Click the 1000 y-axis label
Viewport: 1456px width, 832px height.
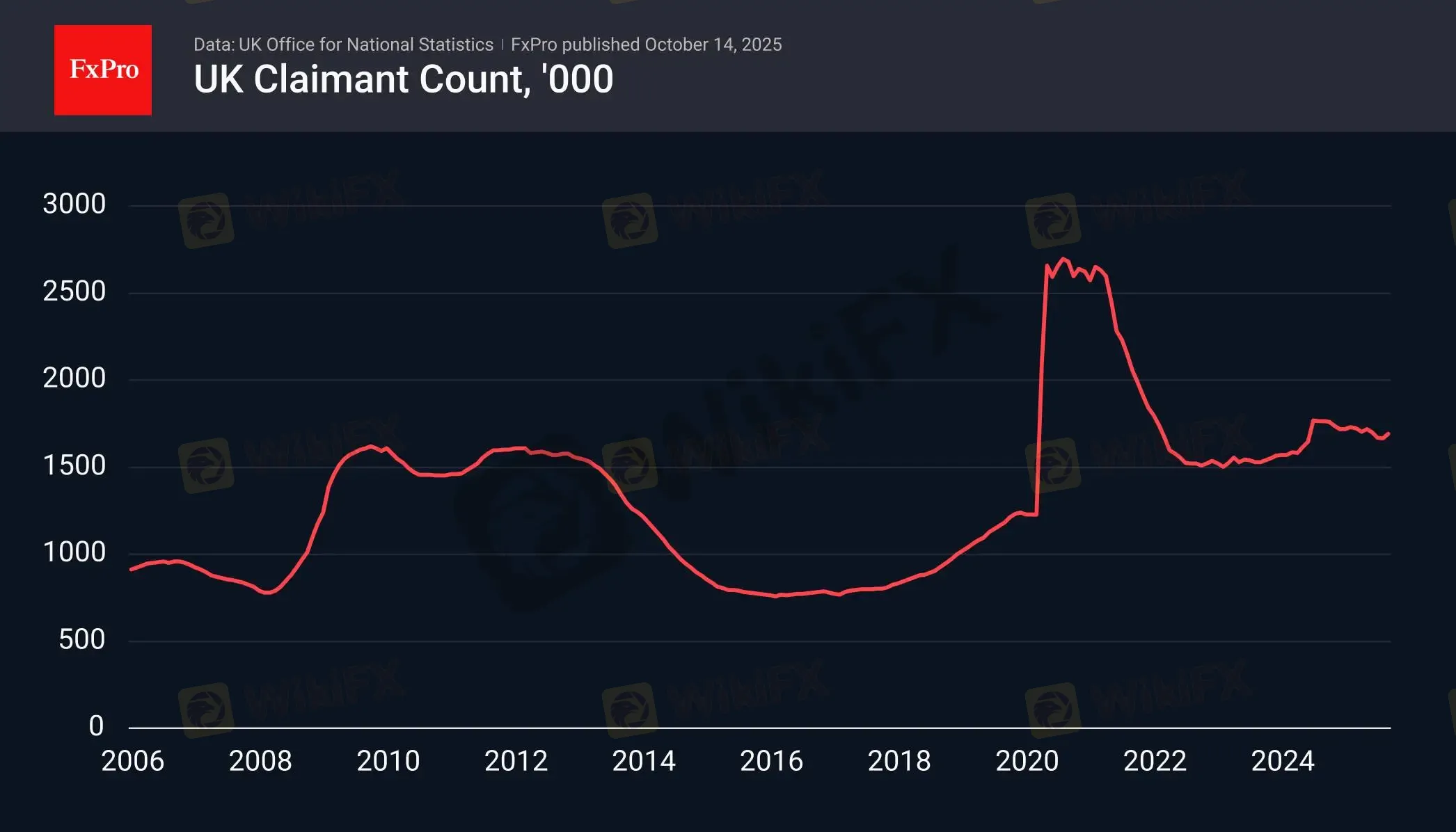tap(74, 552)
